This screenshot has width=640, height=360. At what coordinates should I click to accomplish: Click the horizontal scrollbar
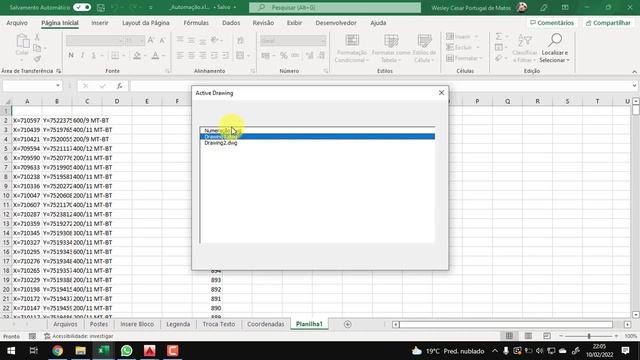tap(506, 324)
